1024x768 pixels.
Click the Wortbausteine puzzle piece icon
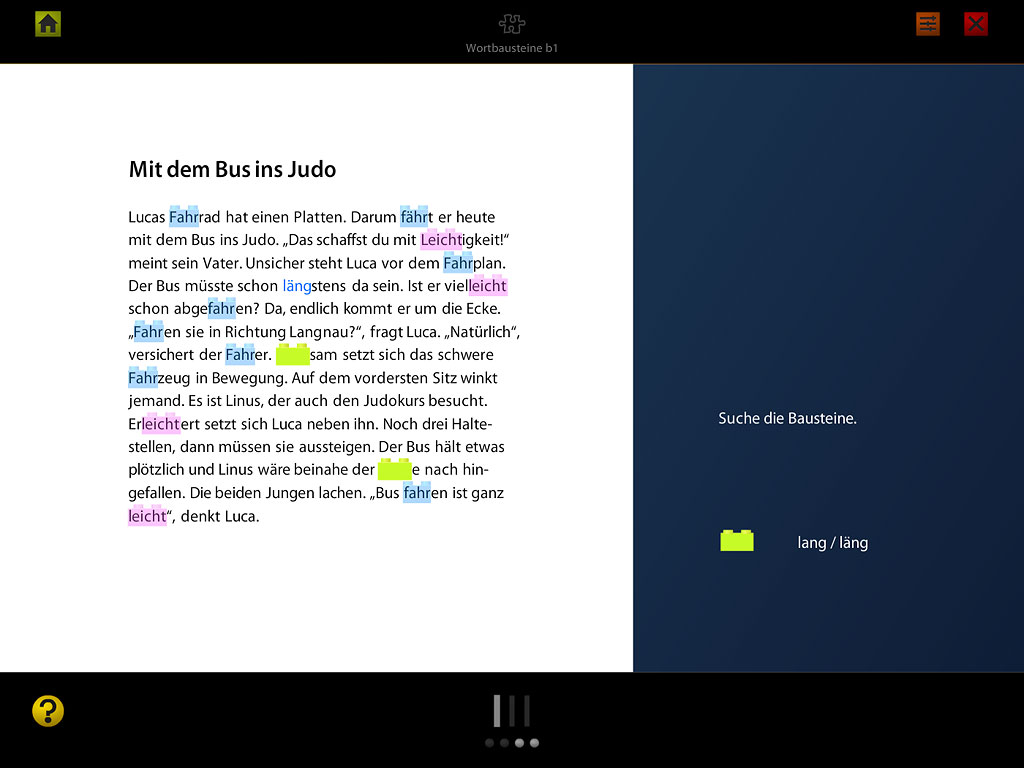[511, 23]
